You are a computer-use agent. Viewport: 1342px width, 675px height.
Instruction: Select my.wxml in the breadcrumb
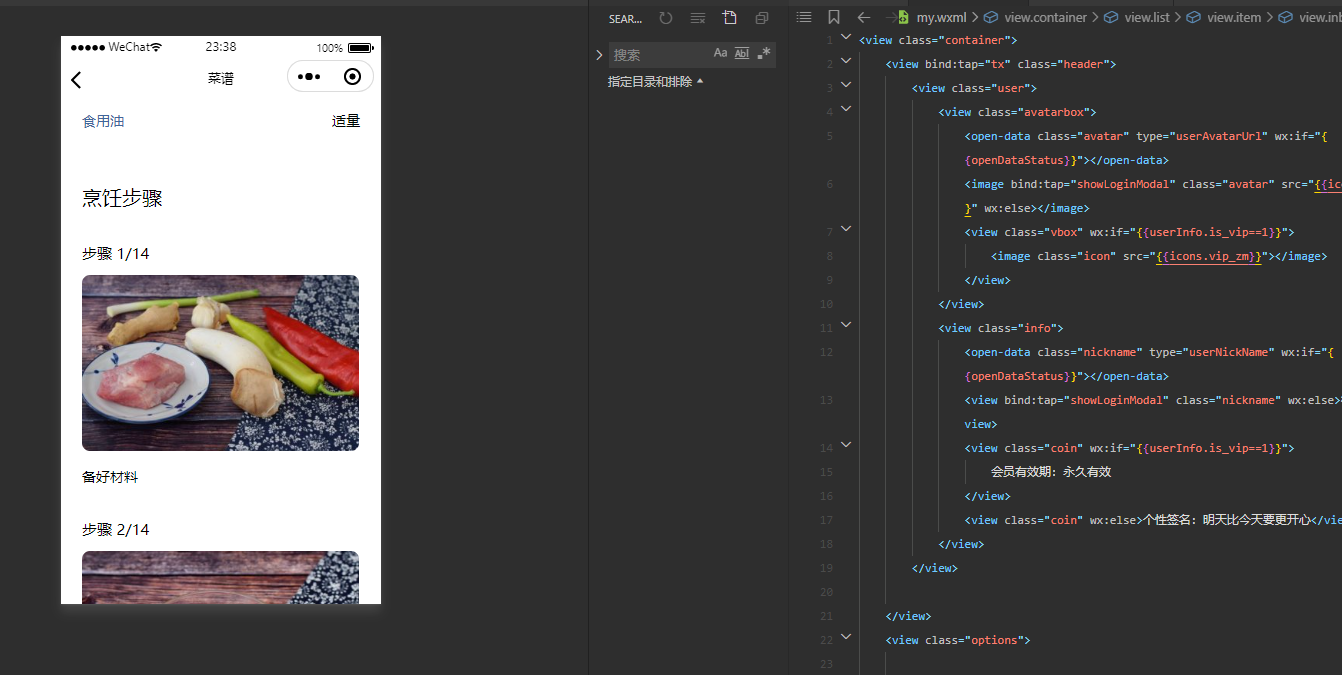941,17
